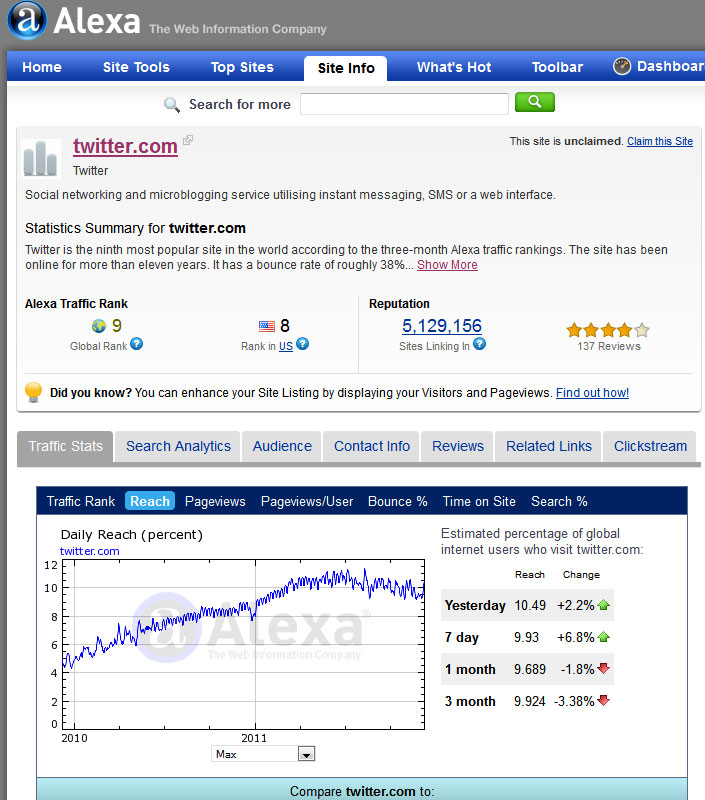Open the Toolbar tab
This screenshot has height=800, width=705.
tap(557, 67)
